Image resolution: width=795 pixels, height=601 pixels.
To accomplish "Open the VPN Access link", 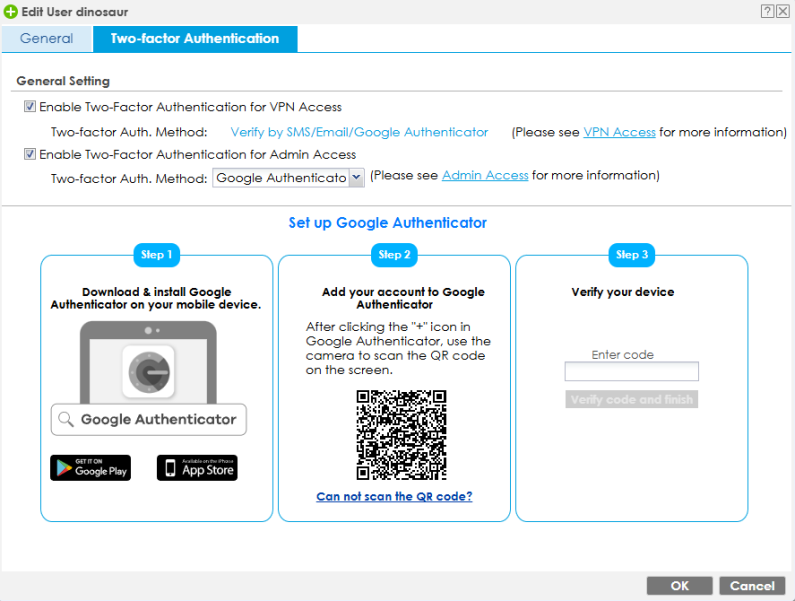I will click(x=619, y=132).
